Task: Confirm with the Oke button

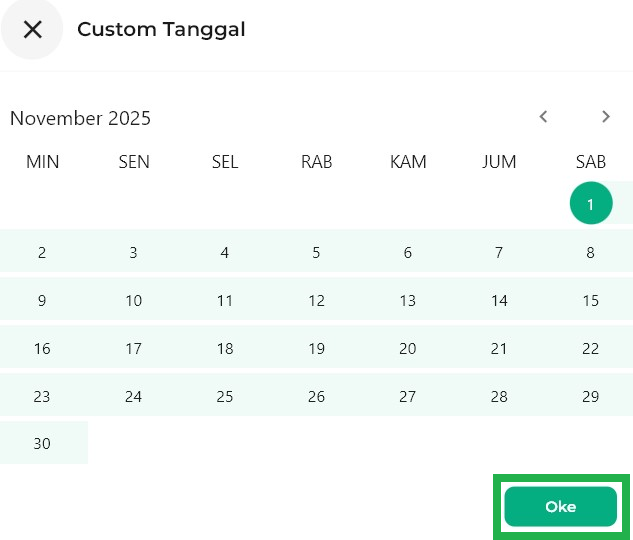Action: point(560,507)
